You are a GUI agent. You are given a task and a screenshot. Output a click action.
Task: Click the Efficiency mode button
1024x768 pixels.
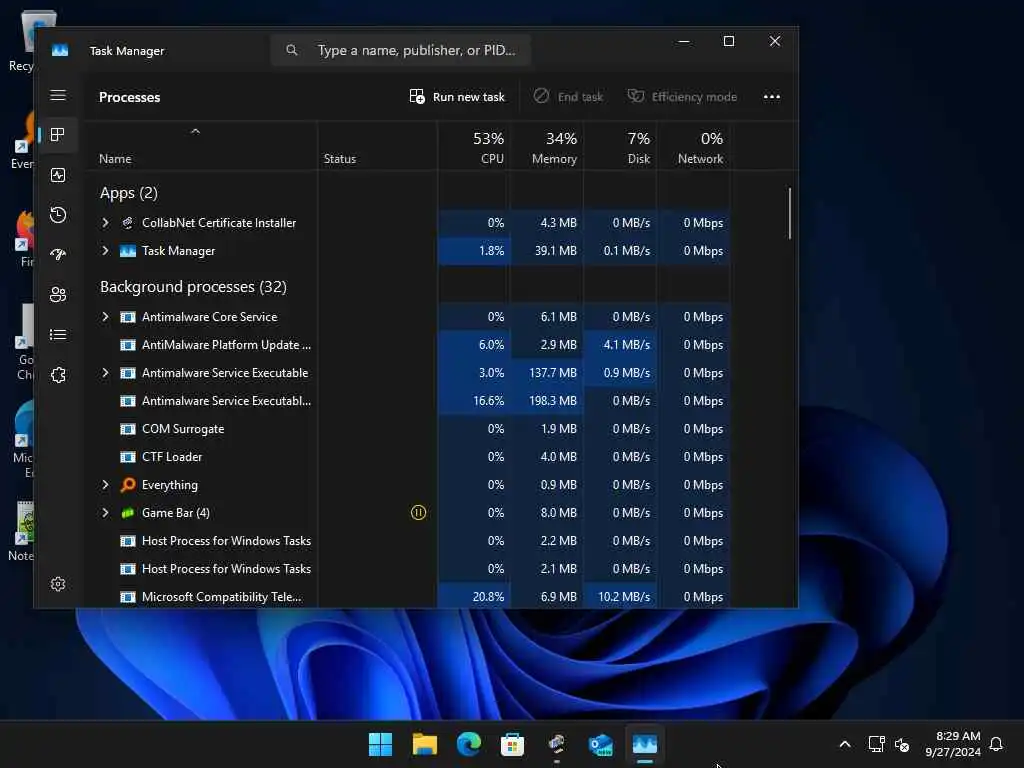(682, 97)
